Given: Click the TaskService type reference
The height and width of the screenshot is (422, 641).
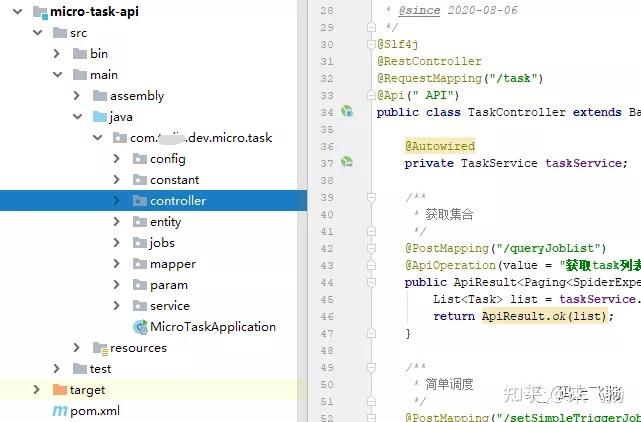Looking at the screenshot, I should click(x=499, y=163).
